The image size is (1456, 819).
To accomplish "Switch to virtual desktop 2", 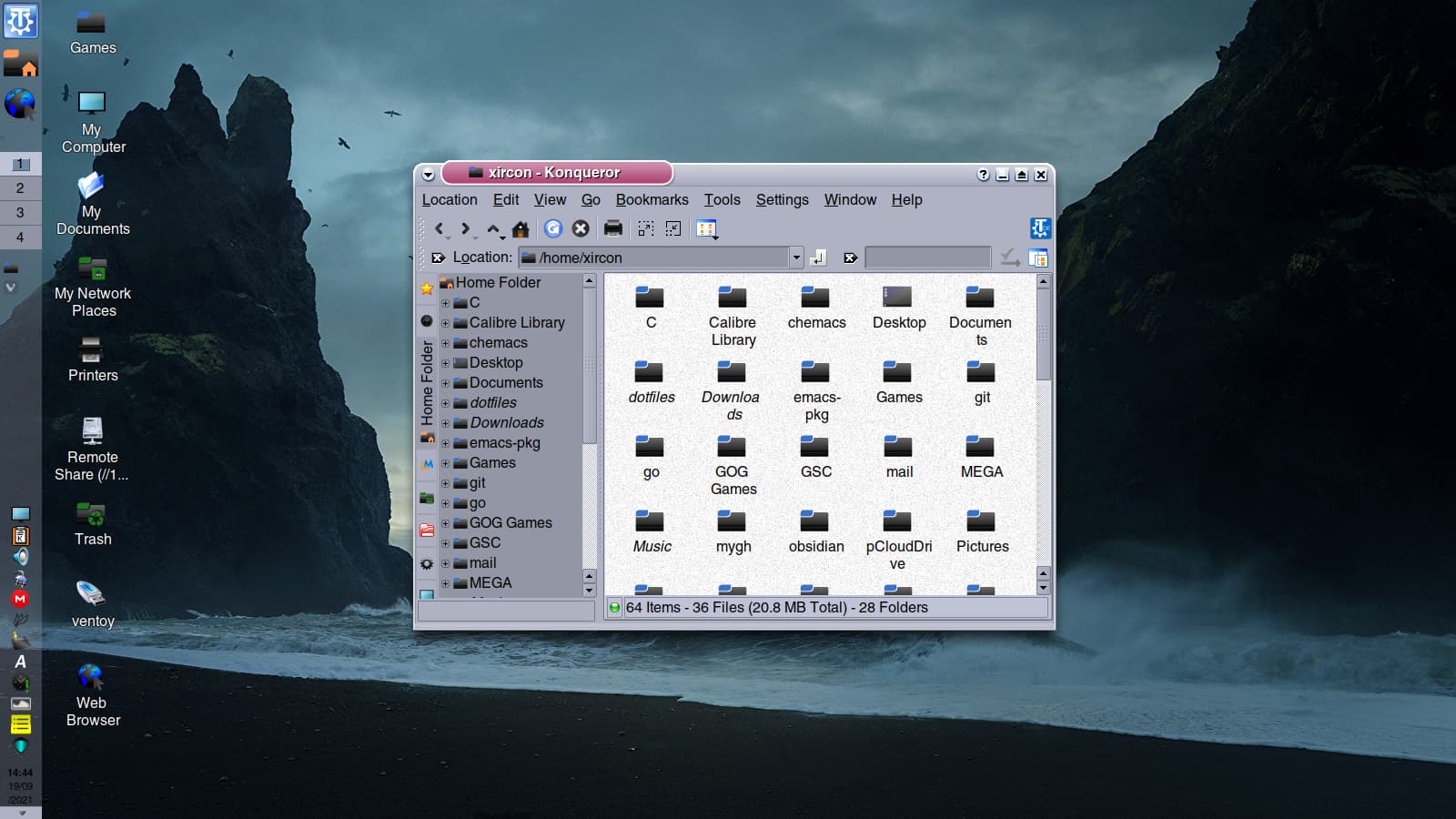I will click(x=20, y=187).
